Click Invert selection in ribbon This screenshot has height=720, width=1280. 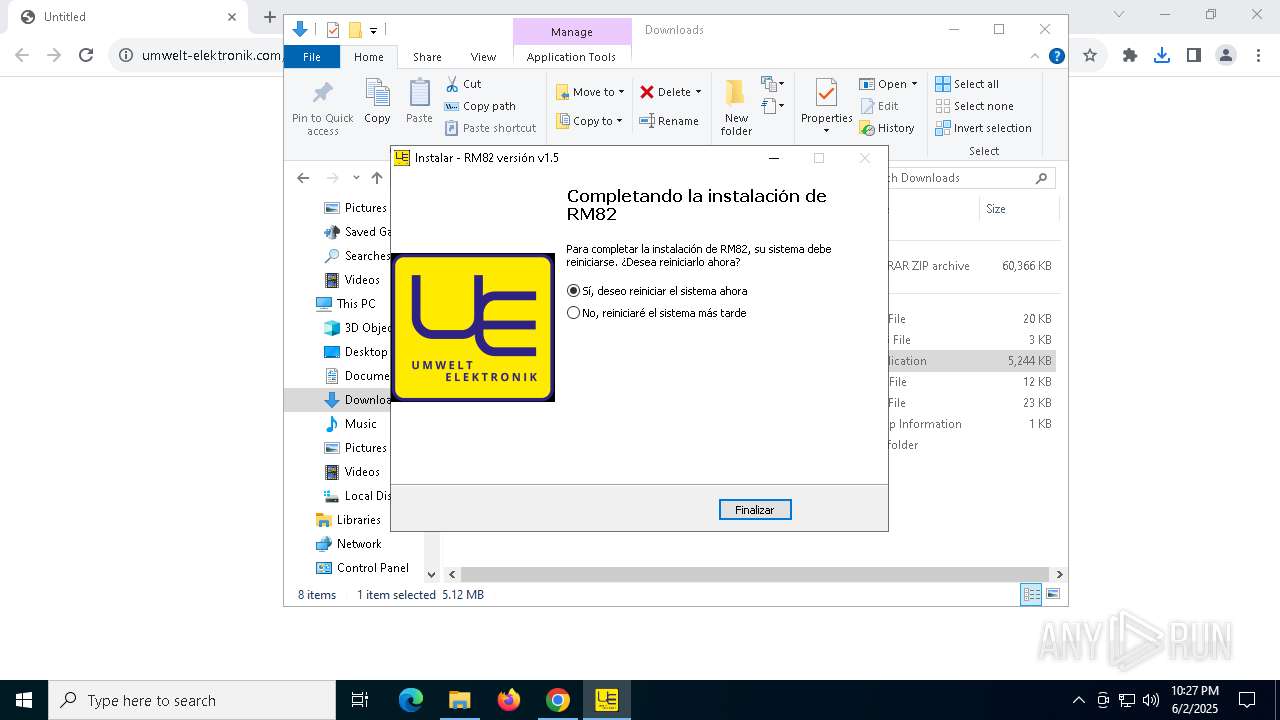983,128
